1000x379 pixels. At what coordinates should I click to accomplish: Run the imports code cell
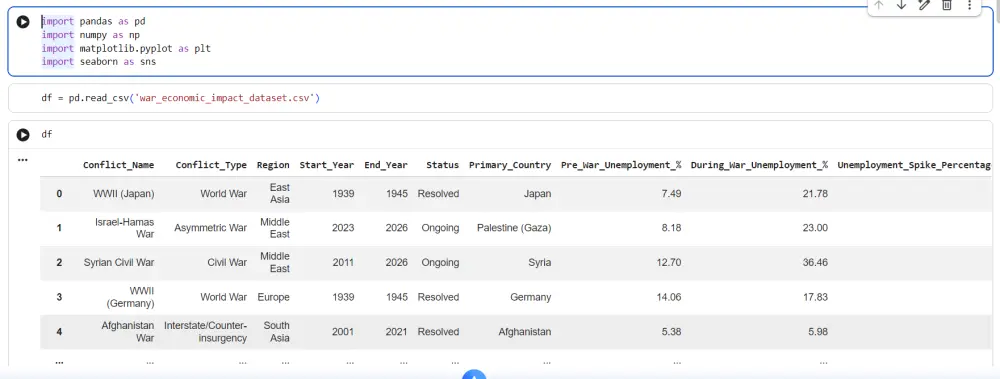(23, 22)
